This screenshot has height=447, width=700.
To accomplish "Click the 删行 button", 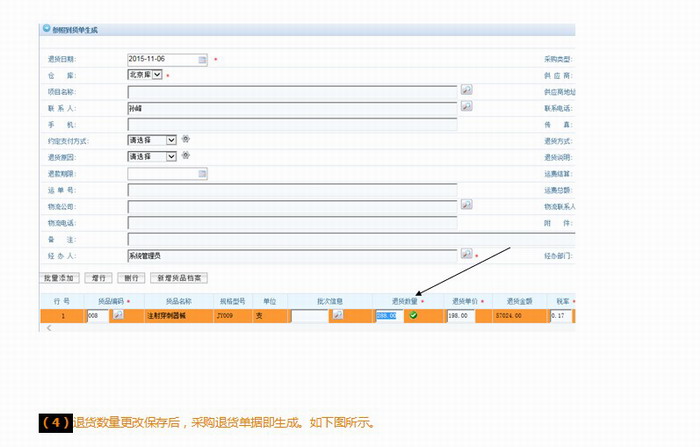I will tap(129, 277).
